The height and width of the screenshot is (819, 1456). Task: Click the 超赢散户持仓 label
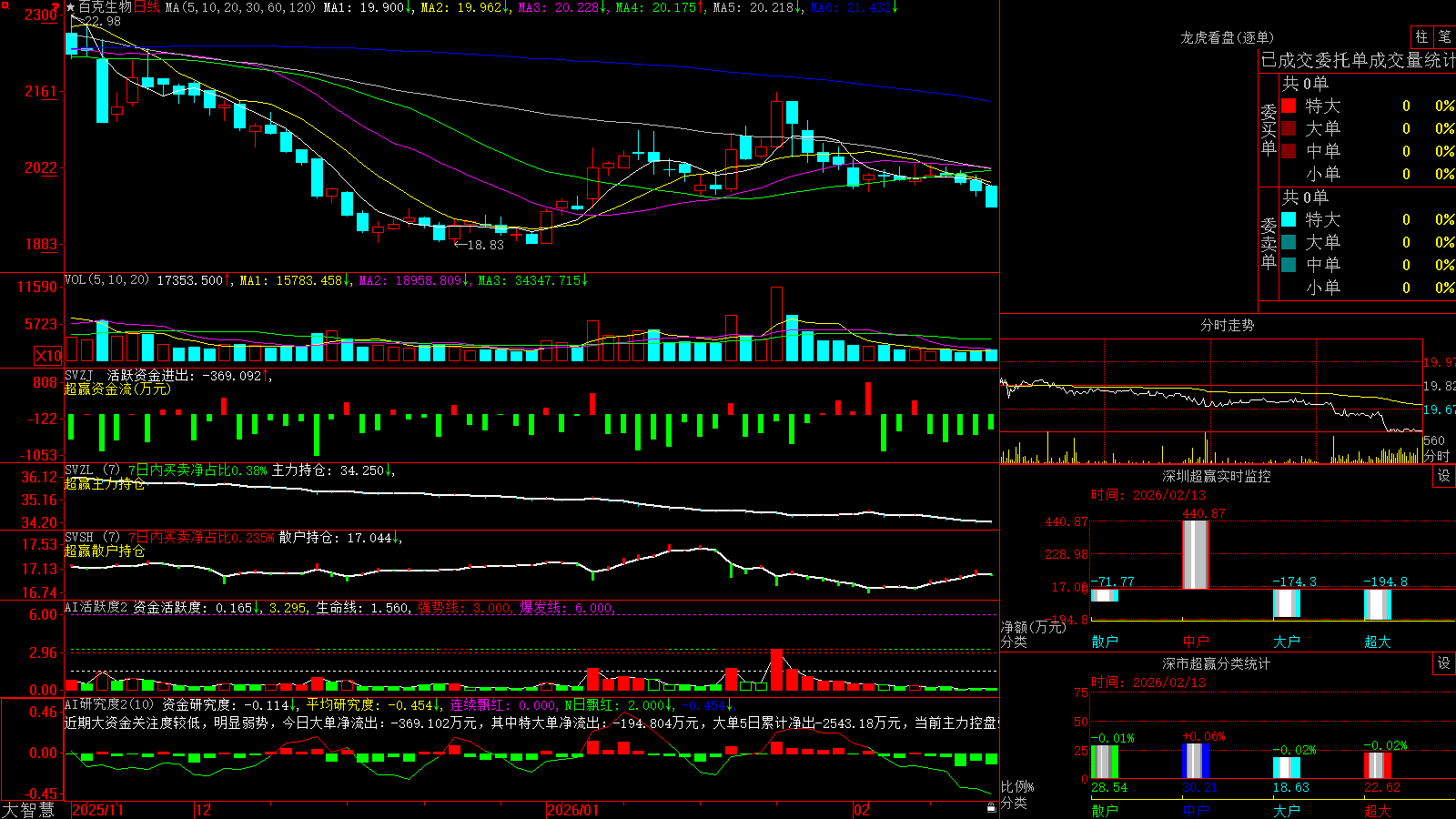[x=105, y=551]
